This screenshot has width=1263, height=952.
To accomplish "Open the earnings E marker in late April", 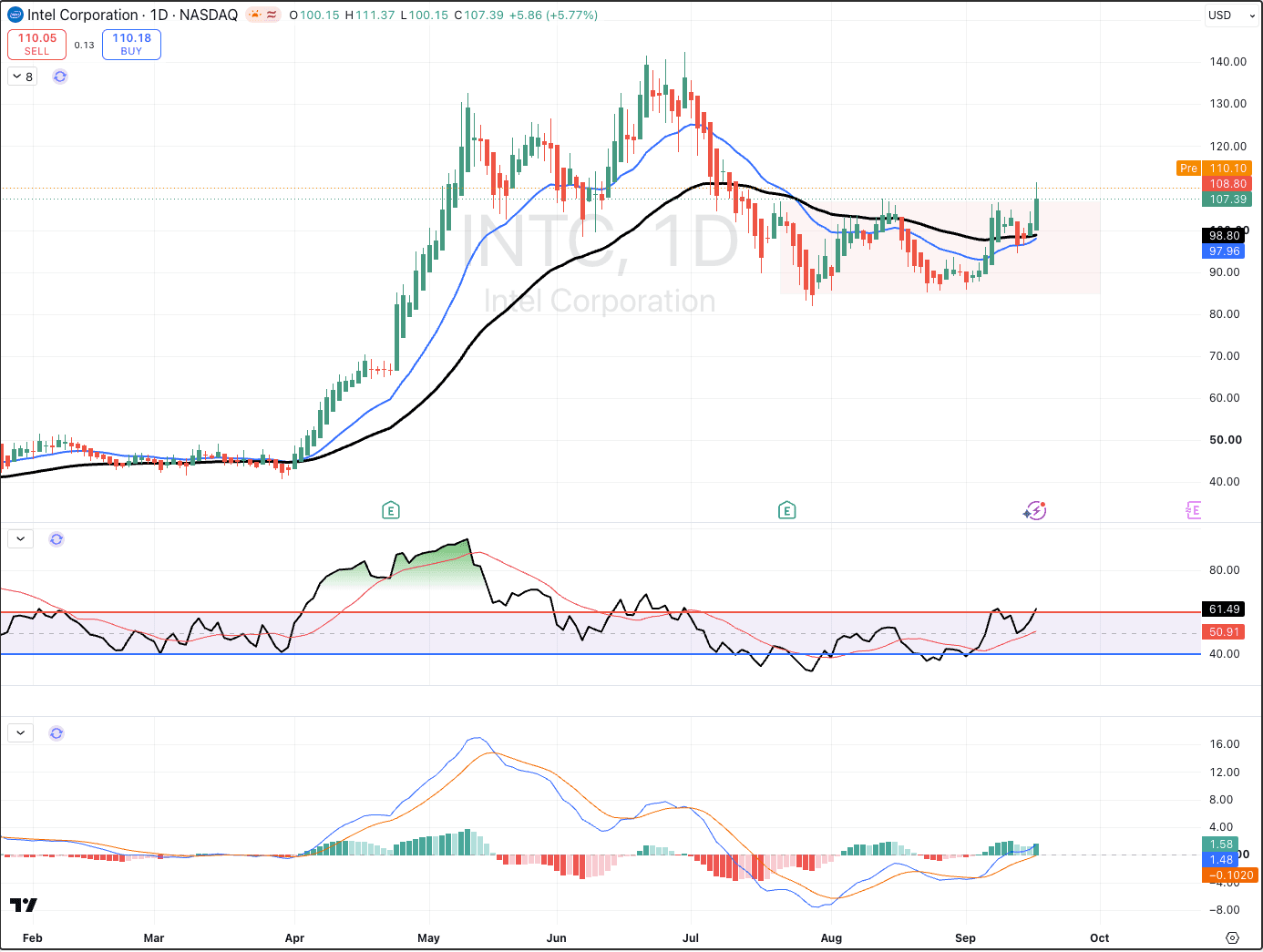I will pyautogui.click(x=391, y=510).
